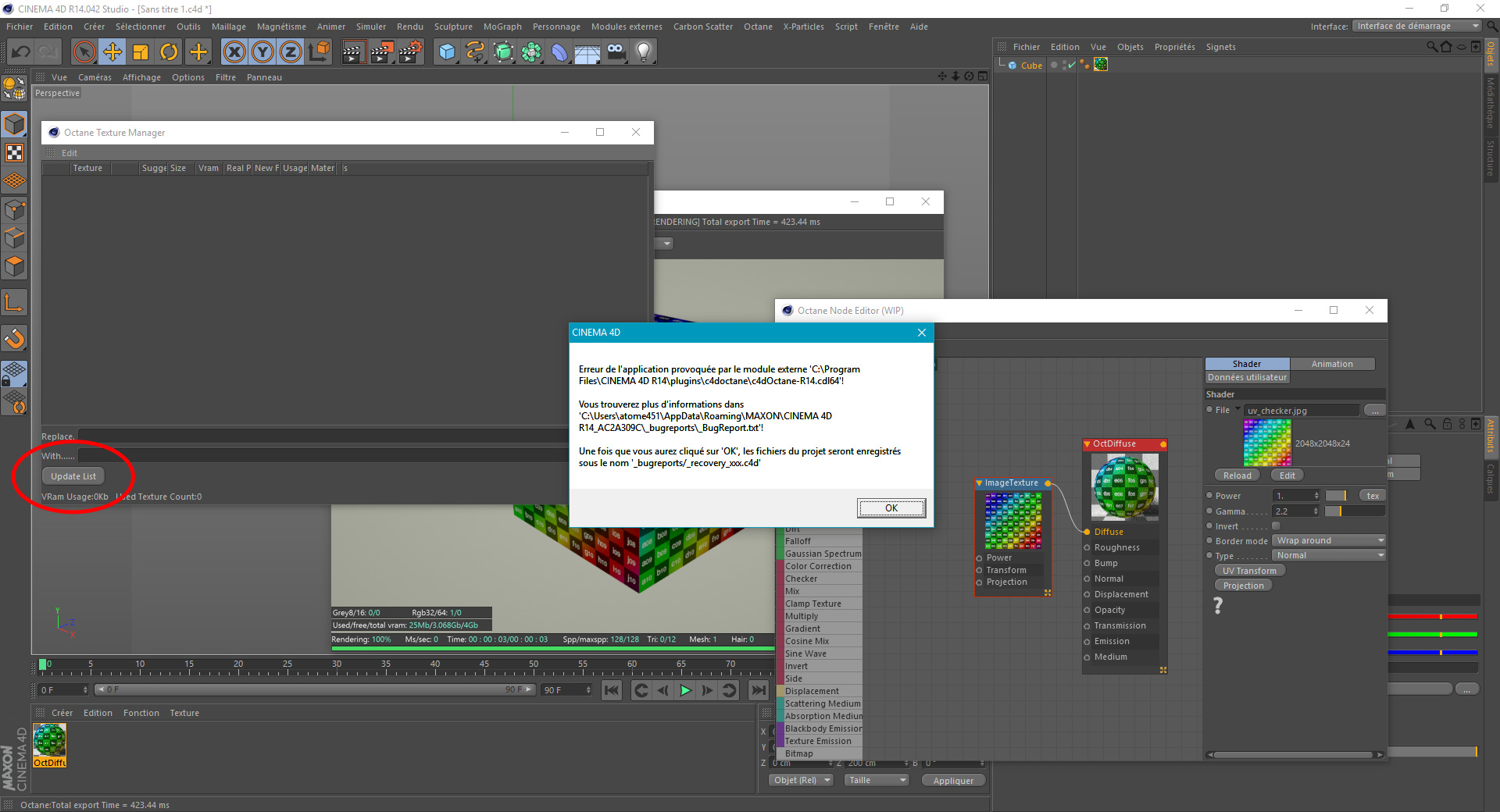Select the spline drawing tool icon

(x=475, y=52)
